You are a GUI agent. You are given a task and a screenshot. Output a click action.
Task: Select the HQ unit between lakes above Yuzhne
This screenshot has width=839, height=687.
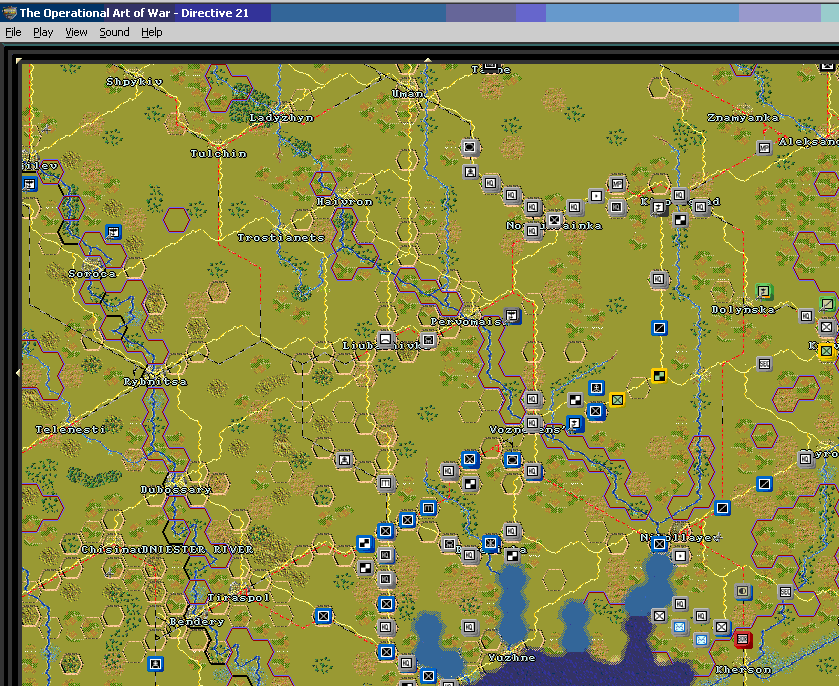pos(469,627)
